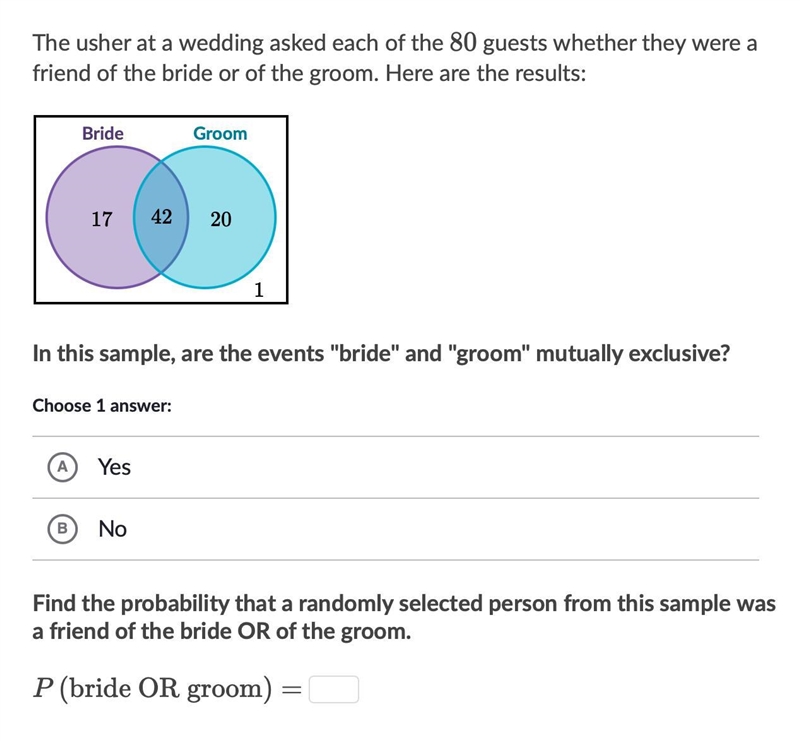Select radio option A
The width and height of the screenshot is (800, 741).
[x=63, y=467]
